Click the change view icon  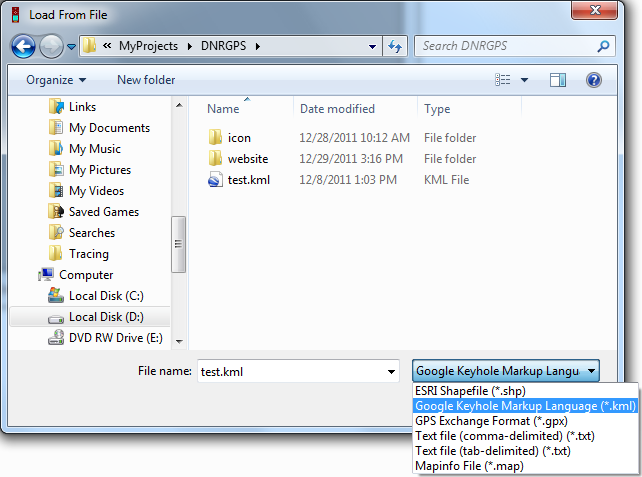click(504, 79)
